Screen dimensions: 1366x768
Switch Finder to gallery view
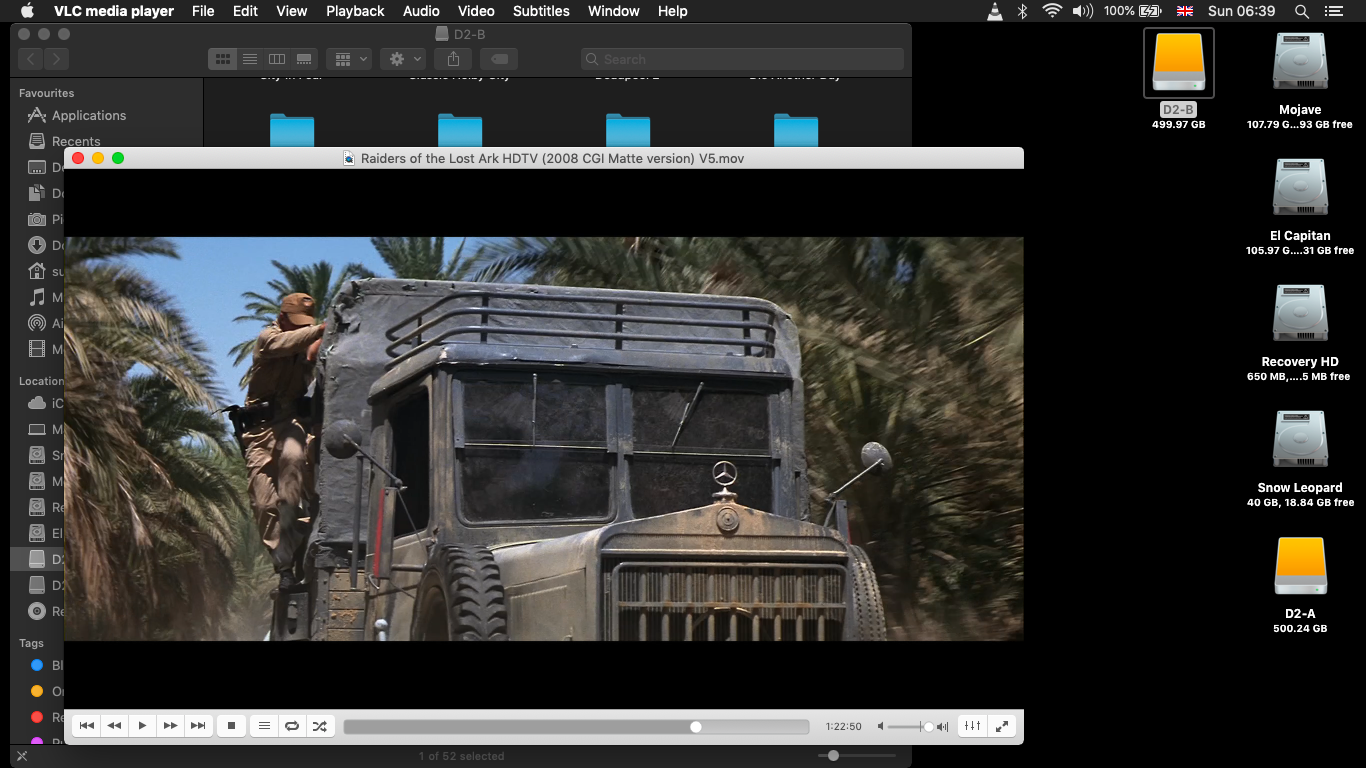(305, 59)
